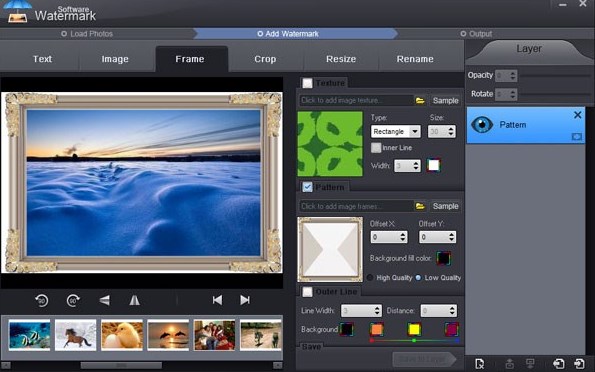Go to next photo

tap(245, 300)
